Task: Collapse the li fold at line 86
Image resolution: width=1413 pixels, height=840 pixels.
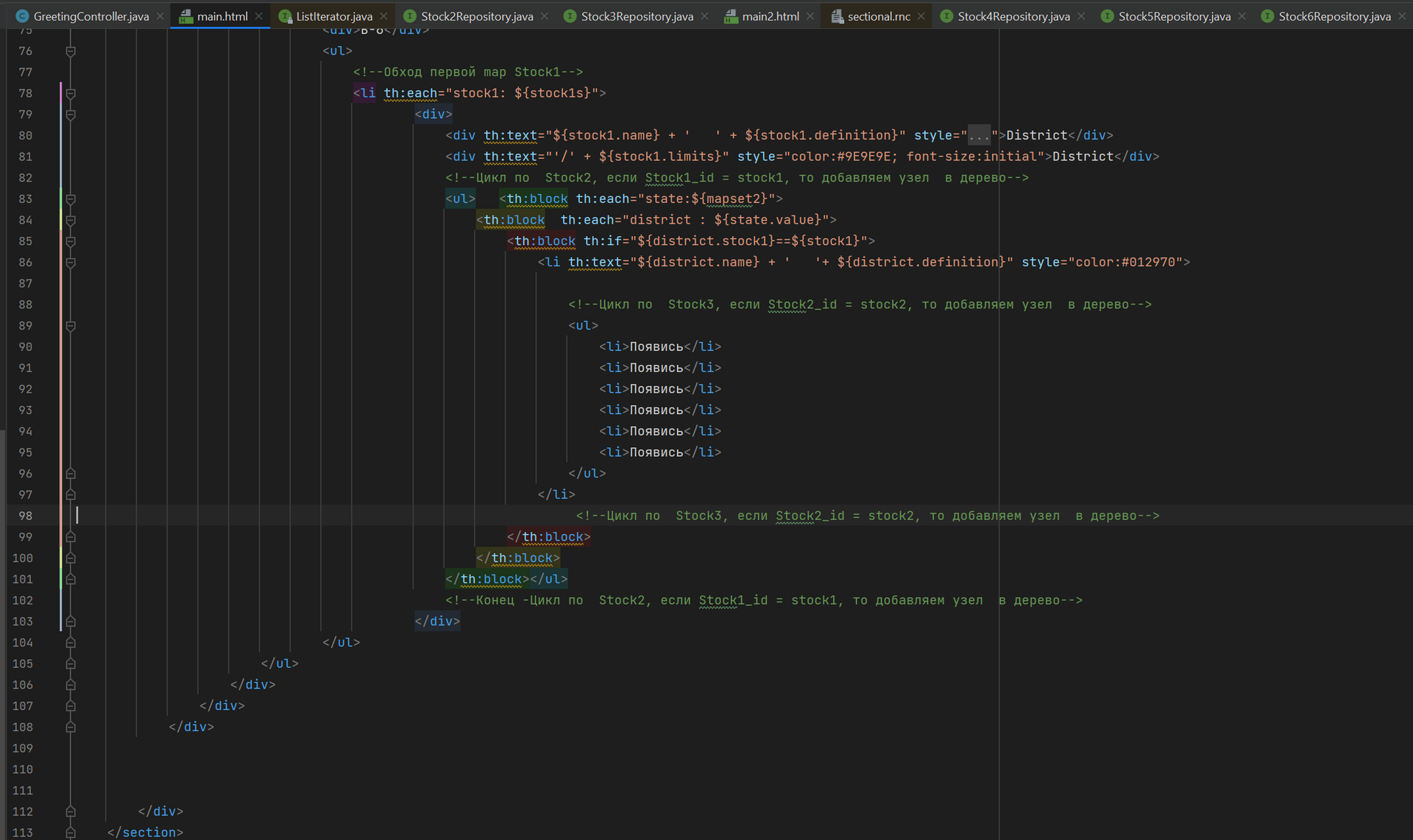Action: coord(71,263)
